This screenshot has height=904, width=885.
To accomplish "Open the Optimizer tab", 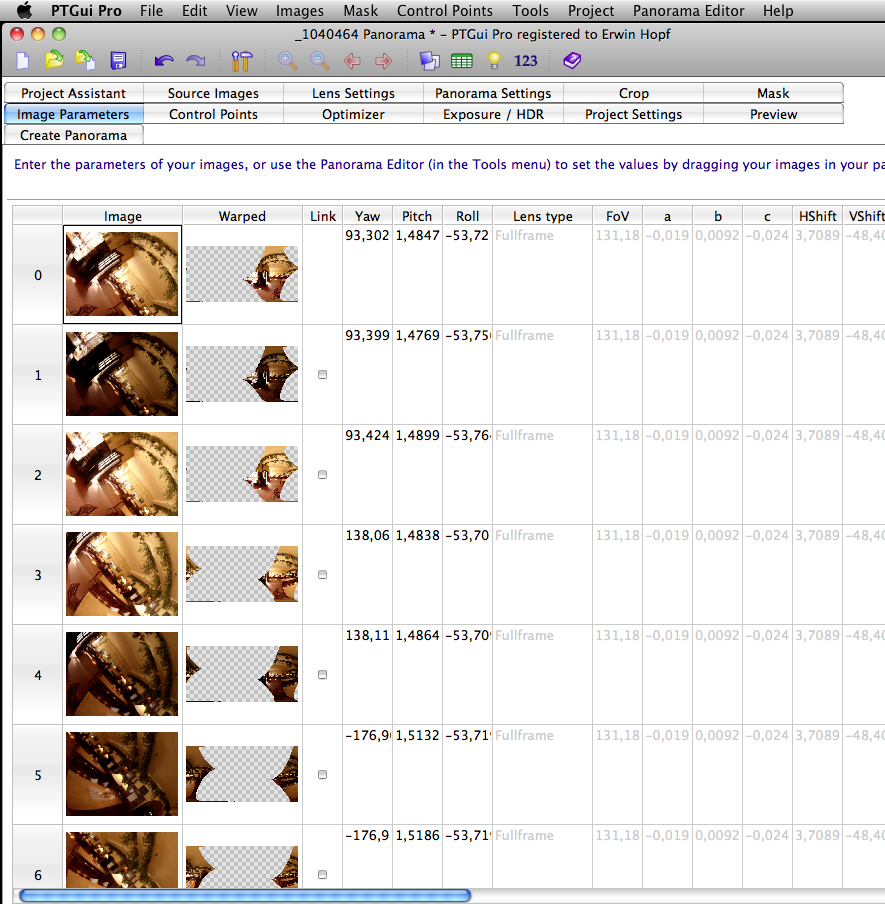I will point(353,114).
